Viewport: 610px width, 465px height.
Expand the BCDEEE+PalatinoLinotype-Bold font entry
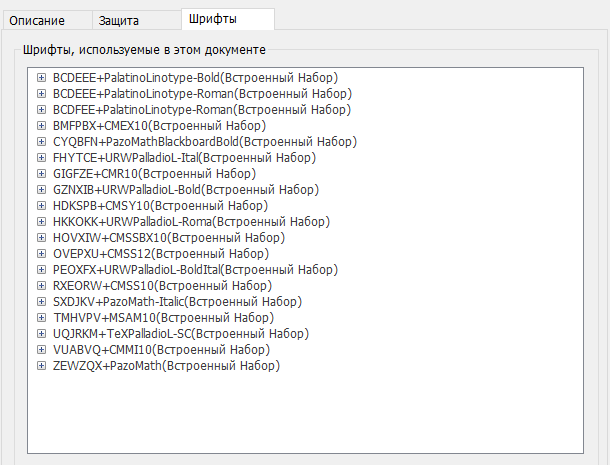41,78
